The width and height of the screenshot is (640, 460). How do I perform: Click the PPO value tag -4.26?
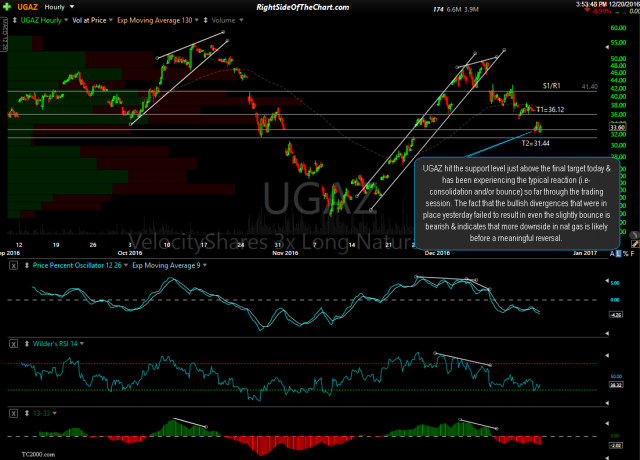[616, 315]
